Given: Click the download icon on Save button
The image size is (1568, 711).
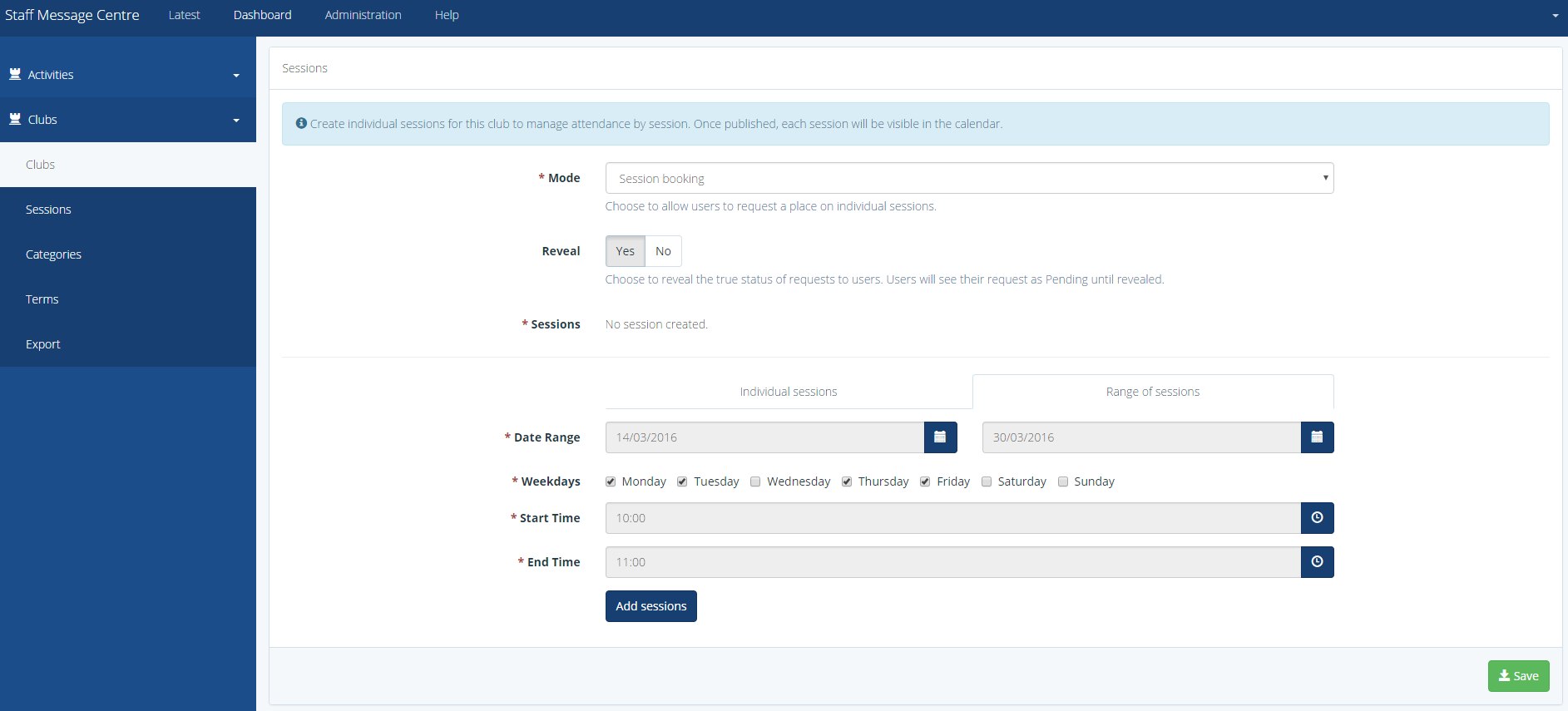Looking at the screenshot, I should [1504, 676].
